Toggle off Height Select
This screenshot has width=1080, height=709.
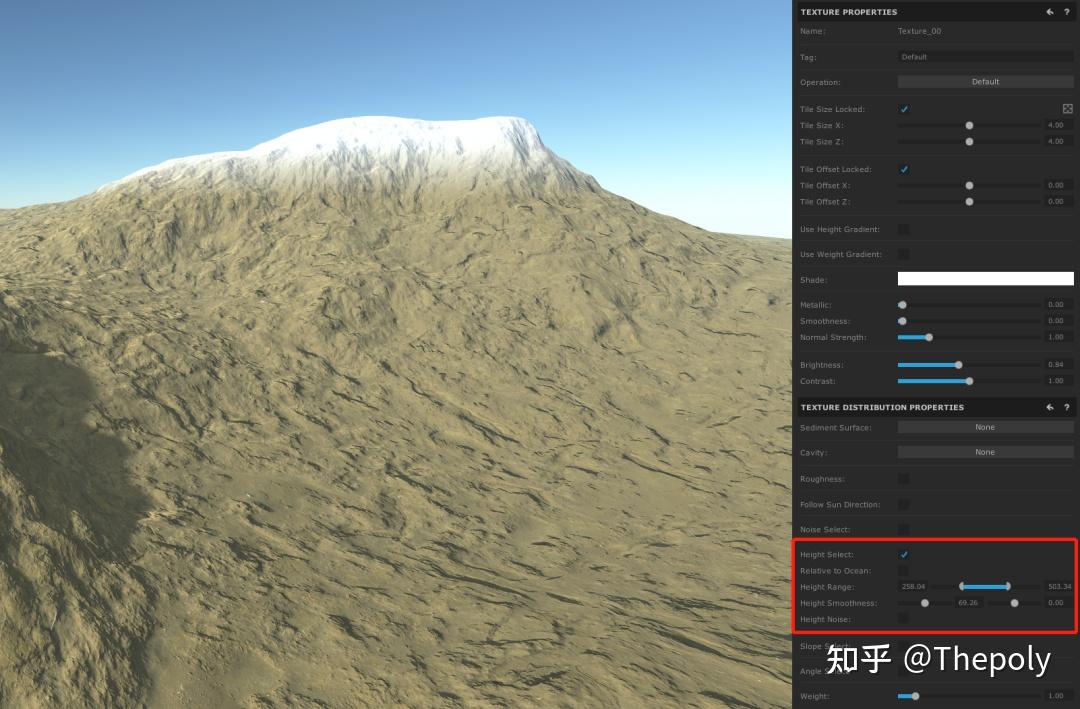pyautogui.click(x=904, y=554)
